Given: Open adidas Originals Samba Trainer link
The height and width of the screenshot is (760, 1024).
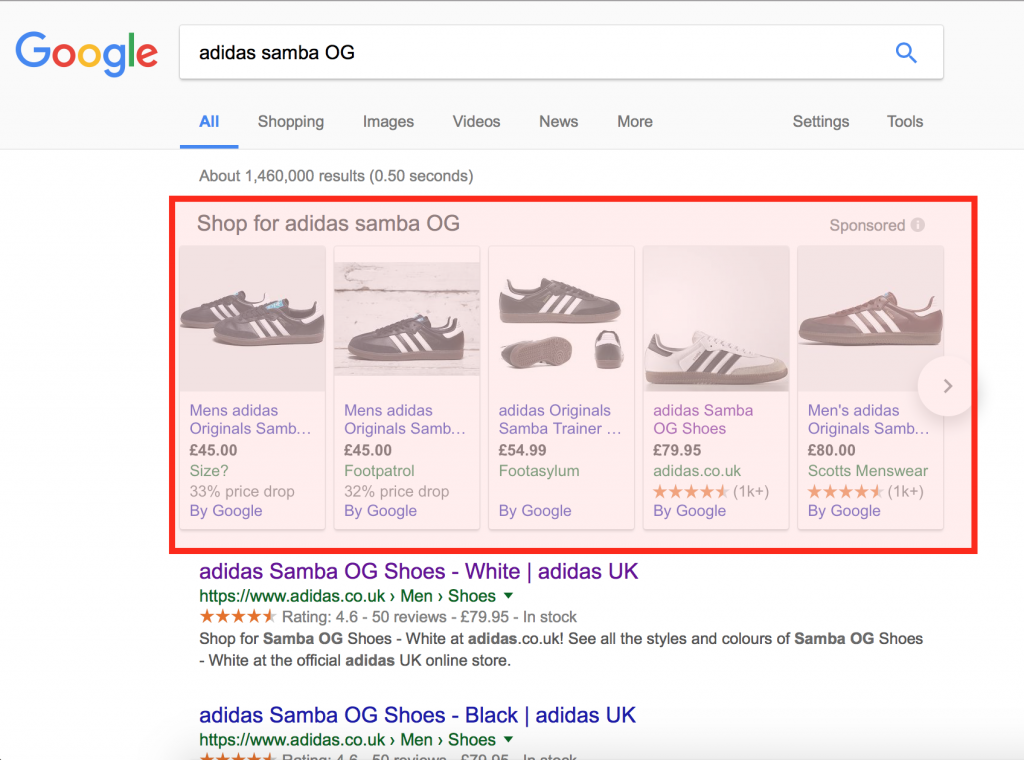Looking at the screenshot, I should pyautogui.click(x=560, y=419).
